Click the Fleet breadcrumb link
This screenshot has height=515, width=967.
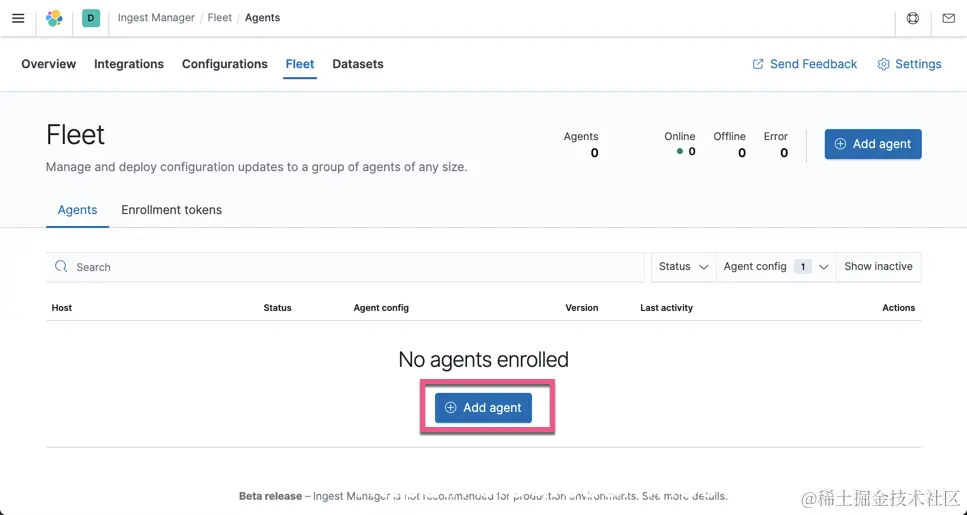coord(220,18)
